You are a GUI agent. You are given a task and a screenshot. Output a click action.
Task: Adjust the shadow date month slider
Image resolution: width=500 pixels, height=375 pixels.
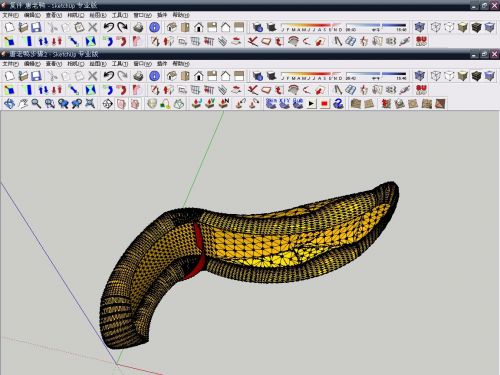(312, 76)
